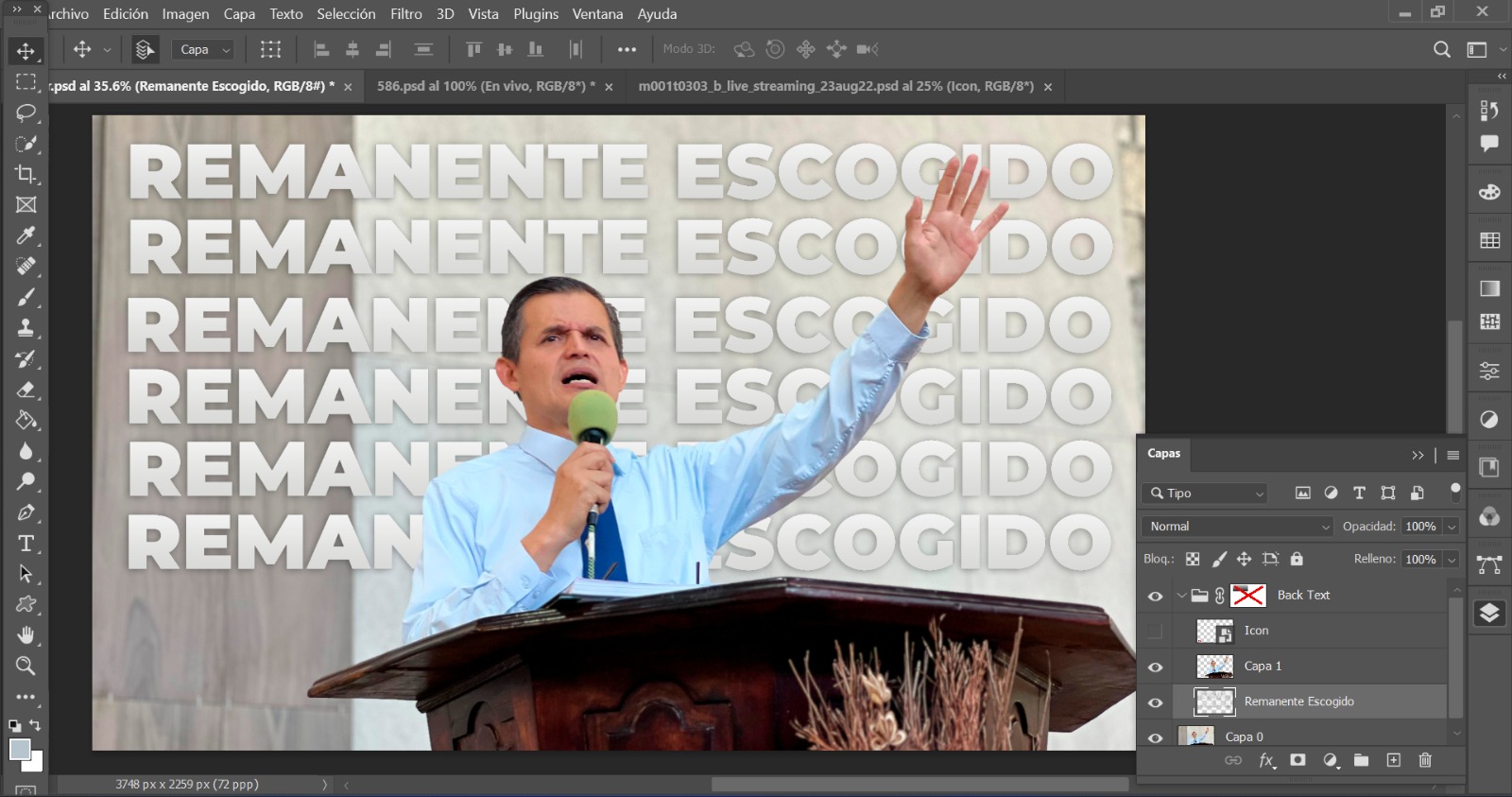Select the Remanente Escogido layer thumbnail
The width and height of the screenshot is (1512, 797).
pyautogui.click(x=1214, y=702)
